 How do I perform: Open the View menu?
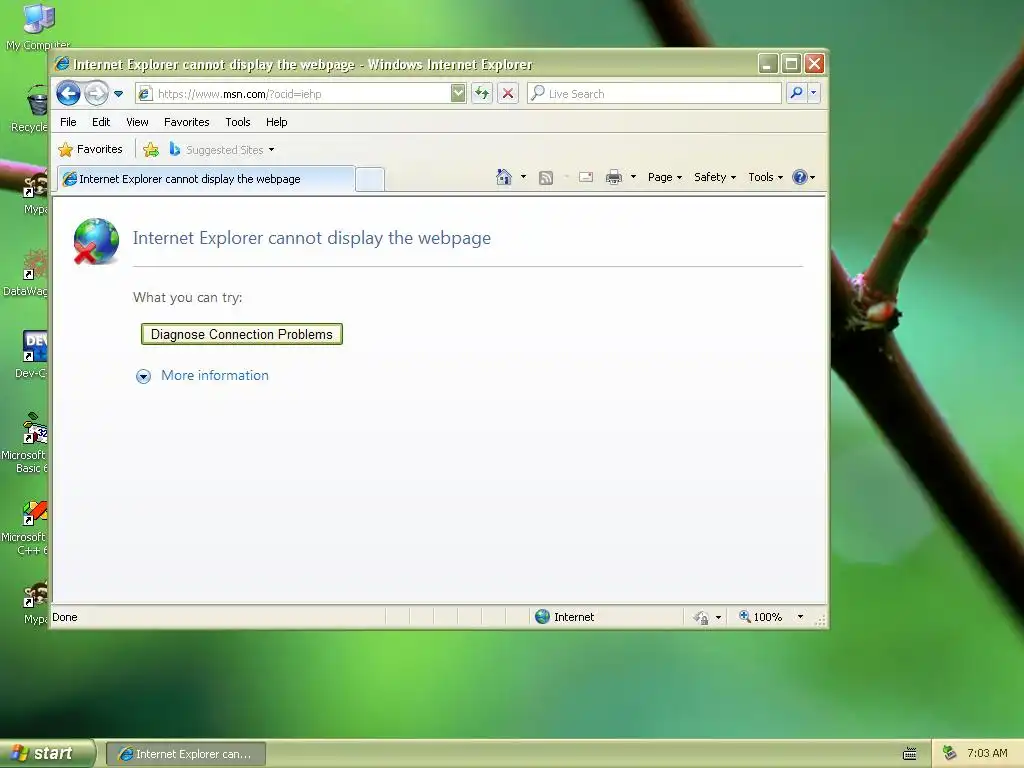pyautogui.click(x=137, y=122)
